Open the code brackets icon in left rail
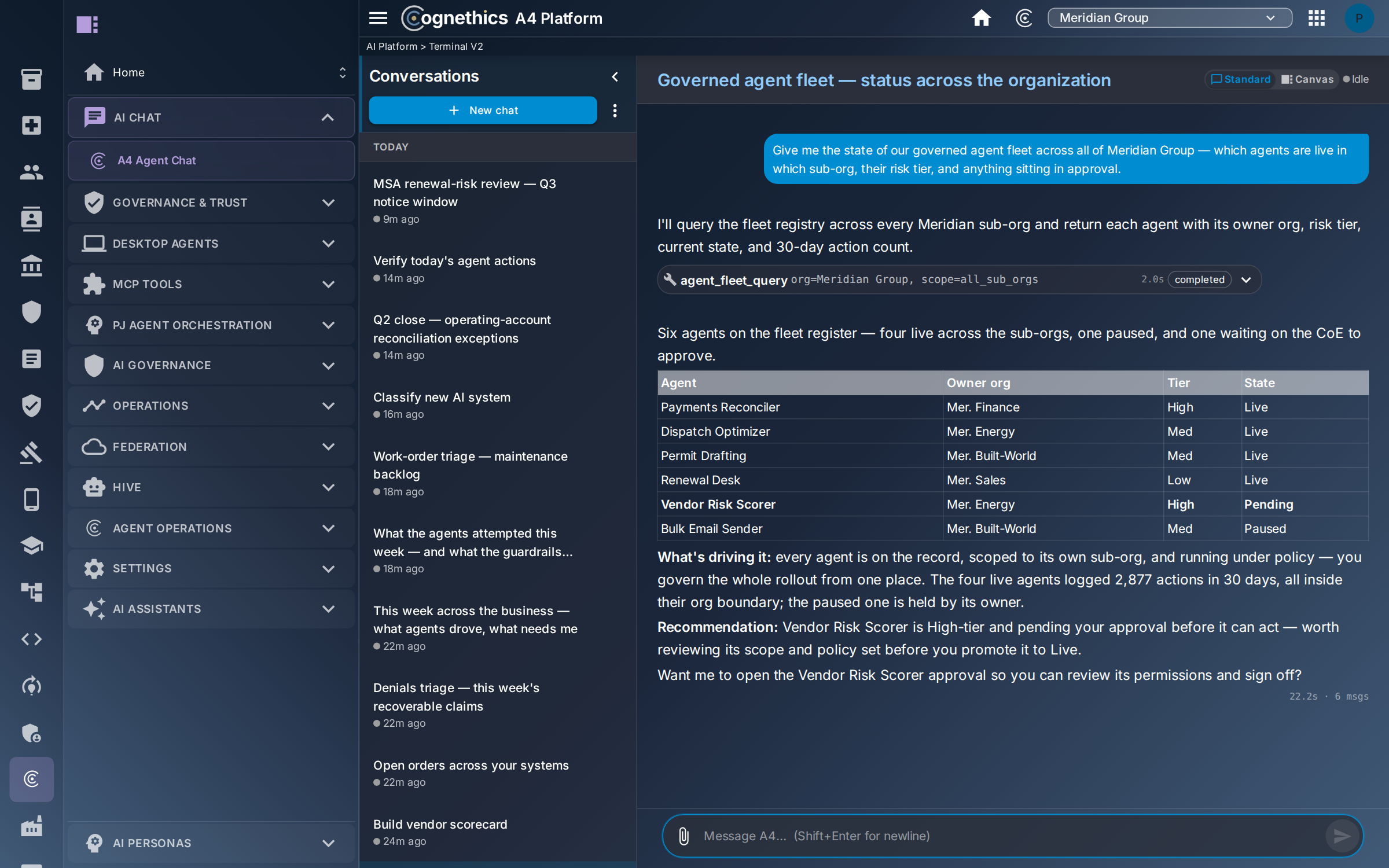The image size is (1389, 868). pyautogui.click(x=31, y=639)
